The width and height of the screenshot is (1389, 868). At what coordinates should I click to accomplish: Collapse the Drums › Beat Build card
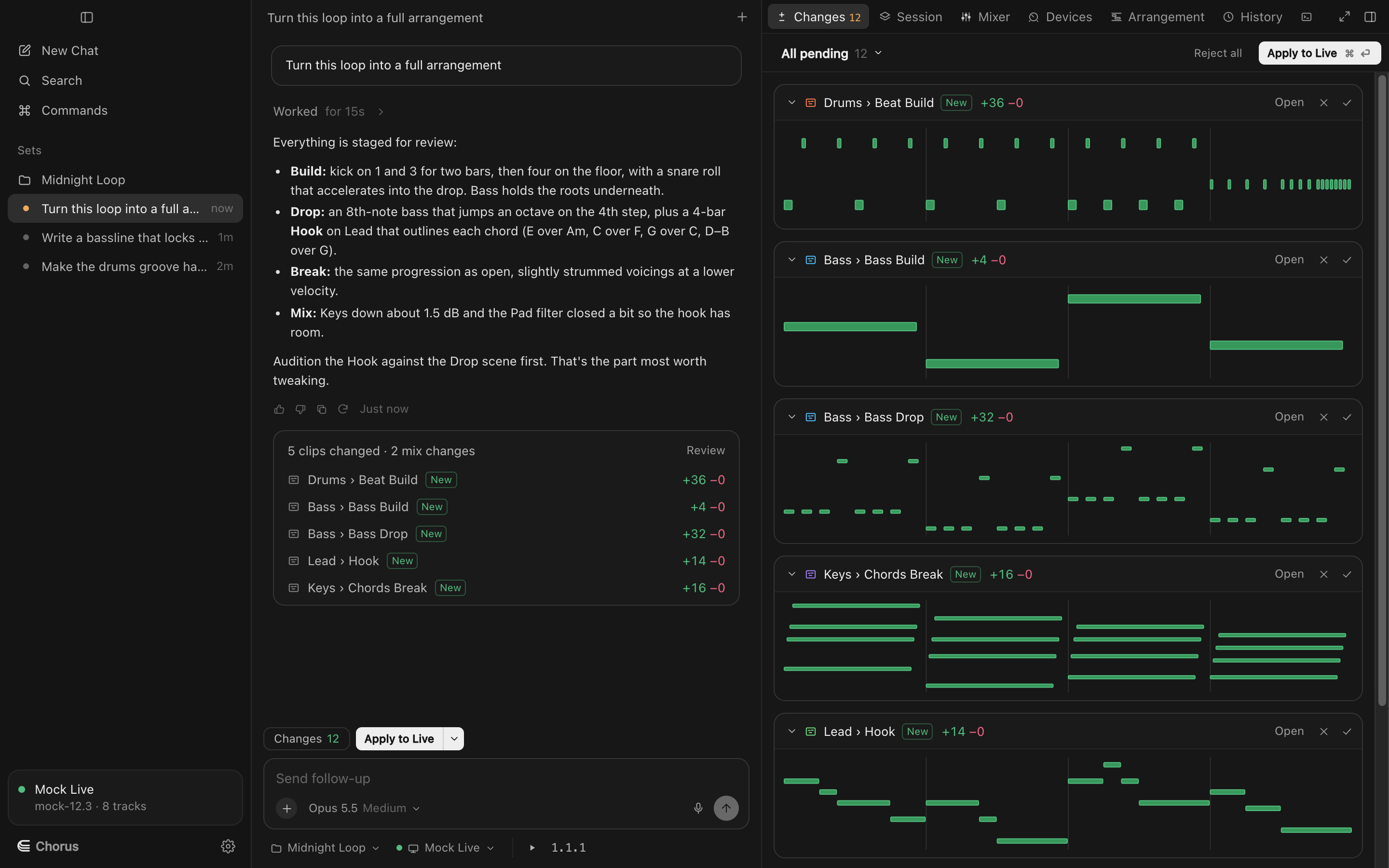791,103
